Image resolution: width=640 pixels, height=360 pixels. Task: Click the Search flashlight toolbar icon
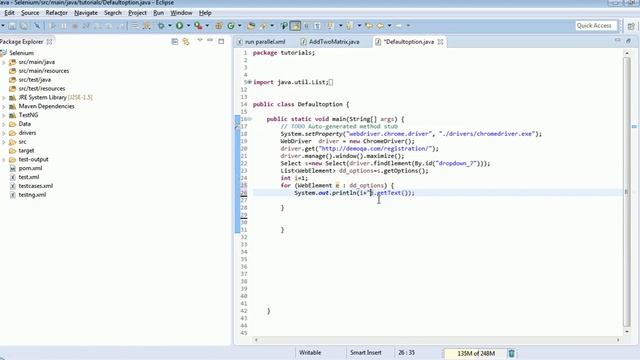(263, 26)
